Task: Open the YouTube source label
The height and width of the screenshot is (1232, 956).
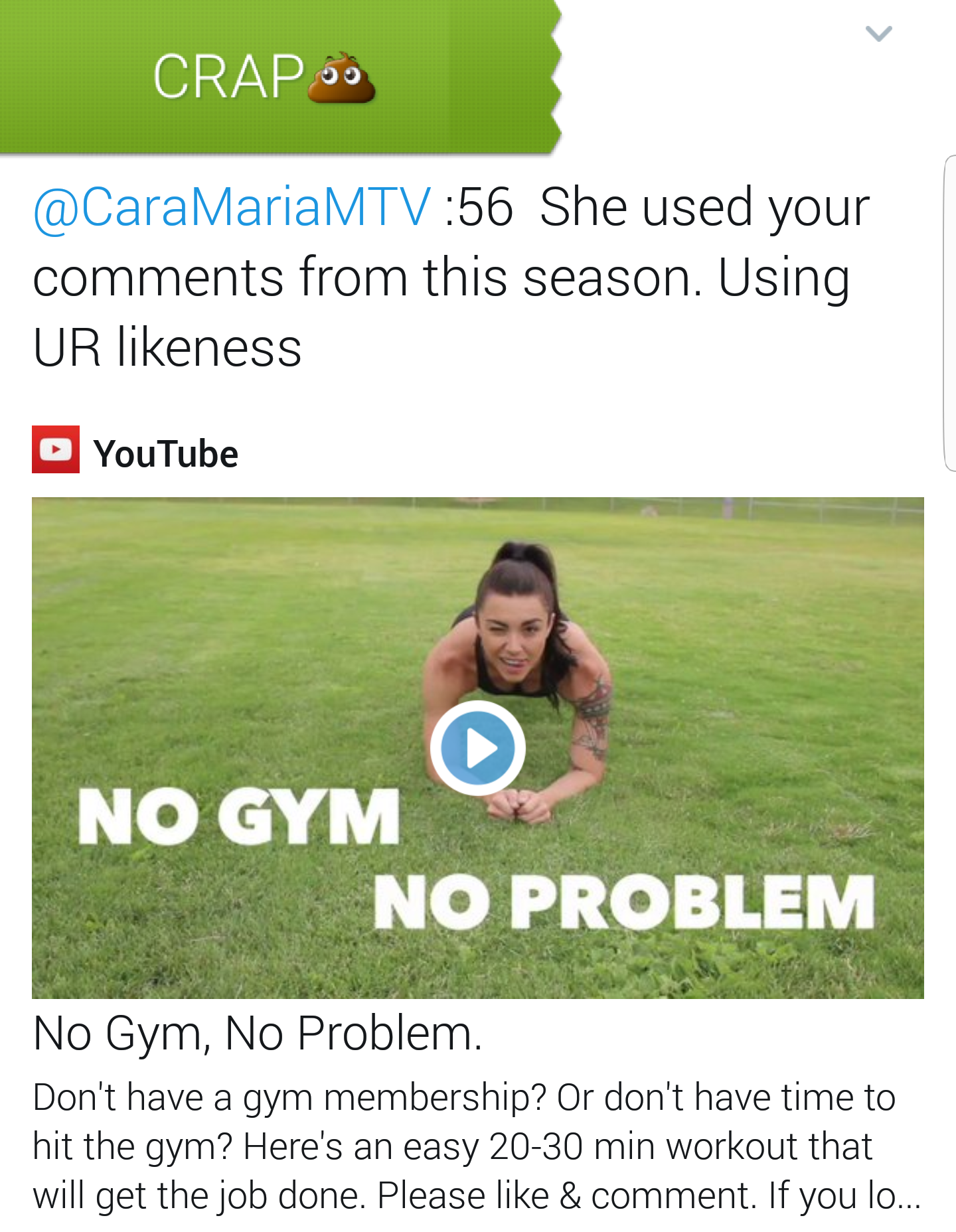Action: click(165, 454)
